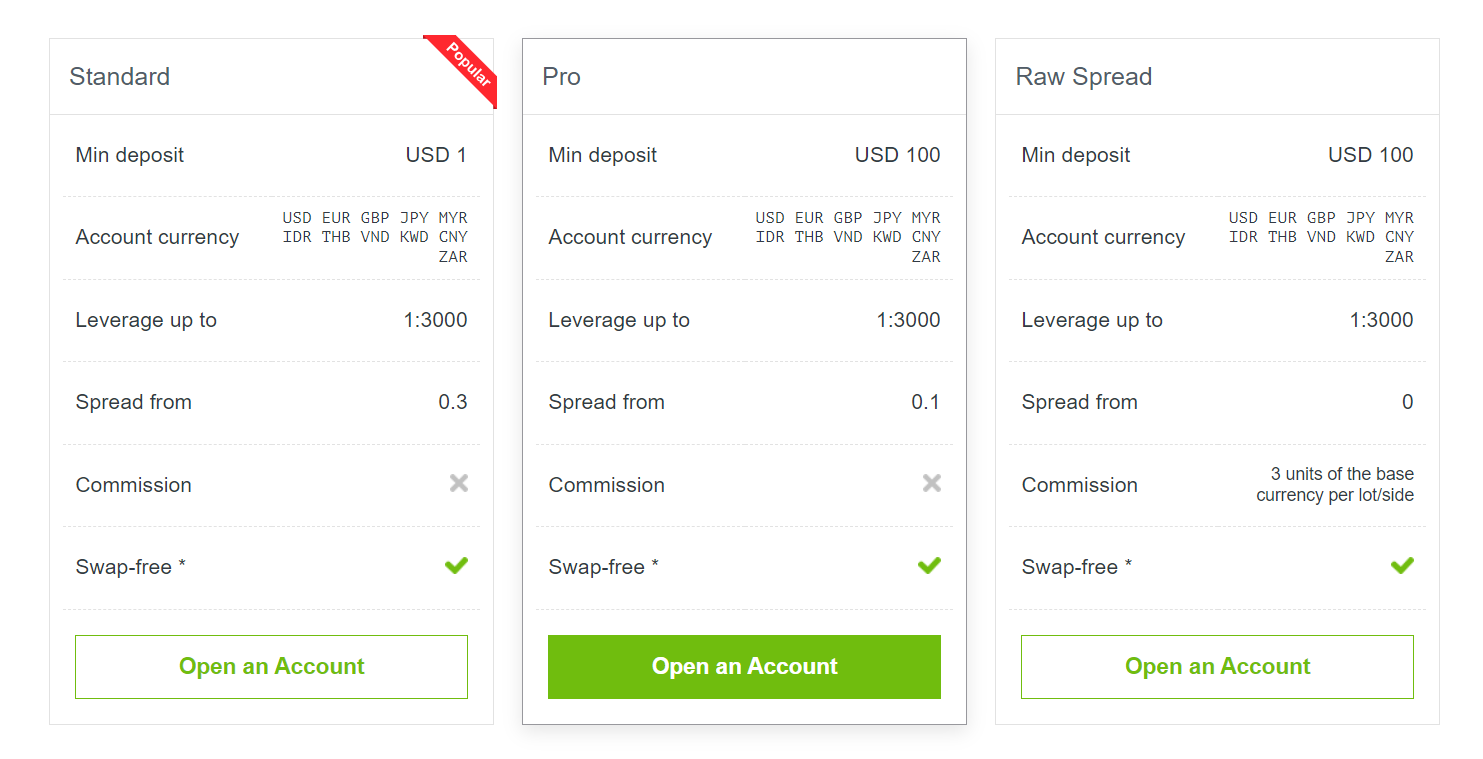Screen dimensions: 1483x759
Task: Click Raw Spread account currency list
Action: click(1321, 237)
